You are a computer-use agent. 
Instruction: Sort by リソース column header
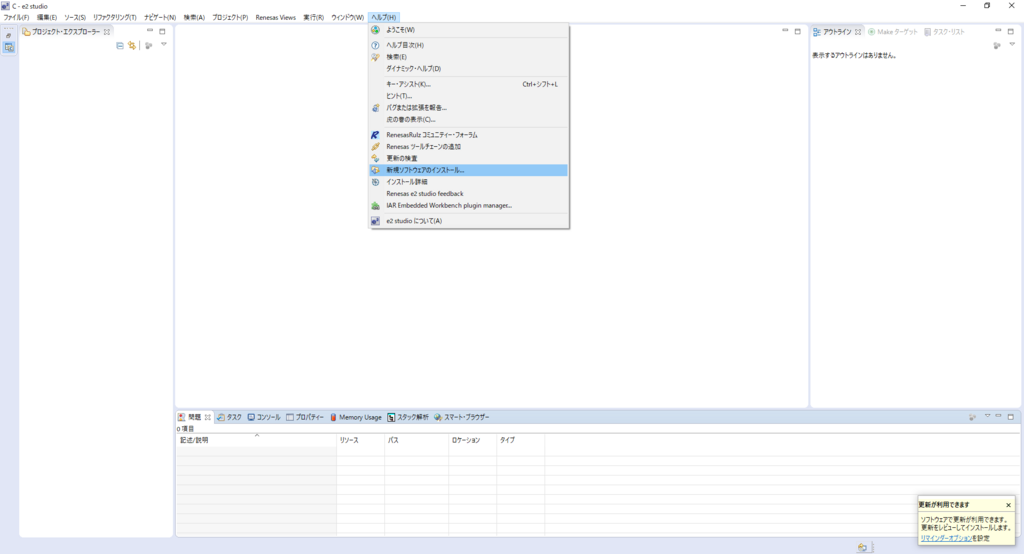[x=360, y=440]
